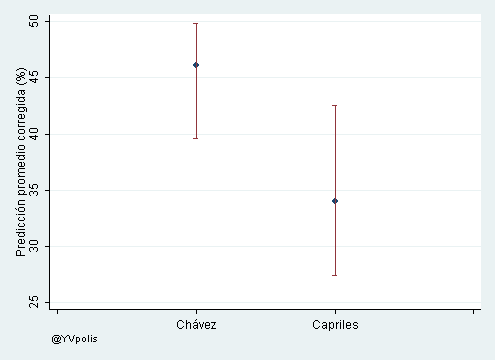Click the rightmost x-axis tick mark
This screenshot has width=495, height=360.
tap(473, 312)
